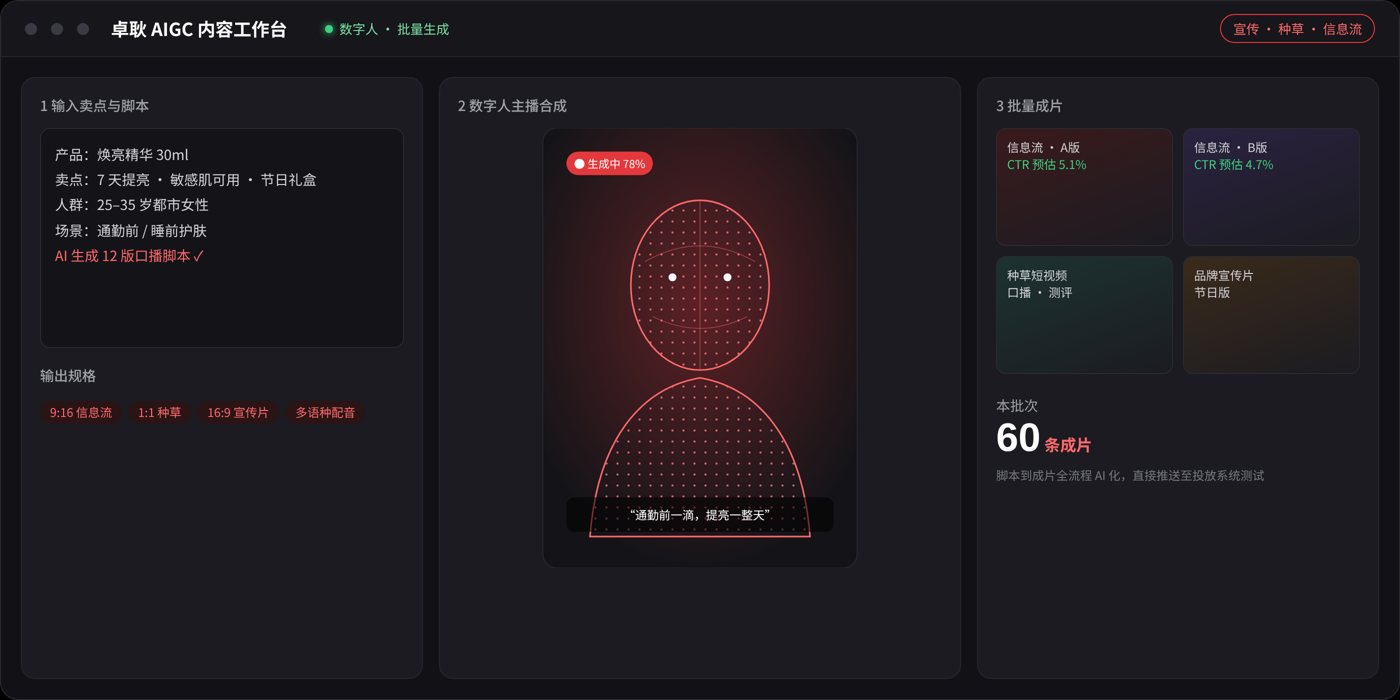Click the CTR 预估 5.1% value

[x=1046, y=165]
